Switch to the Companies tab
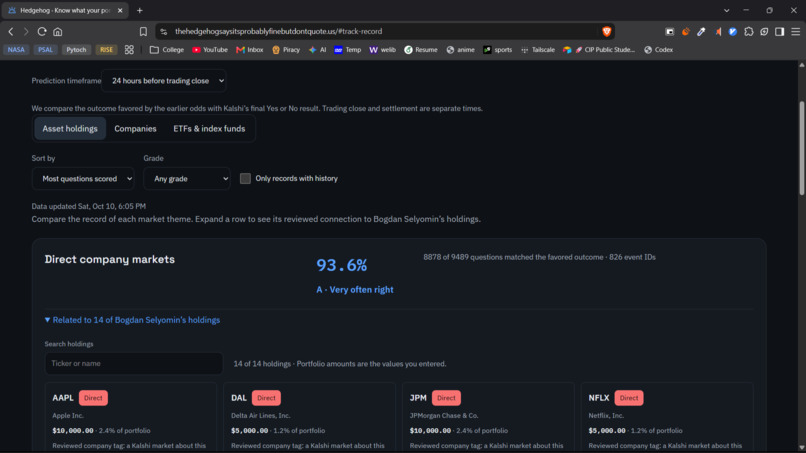This screenshot has width=806, height=453. click(x=135, y=129)
